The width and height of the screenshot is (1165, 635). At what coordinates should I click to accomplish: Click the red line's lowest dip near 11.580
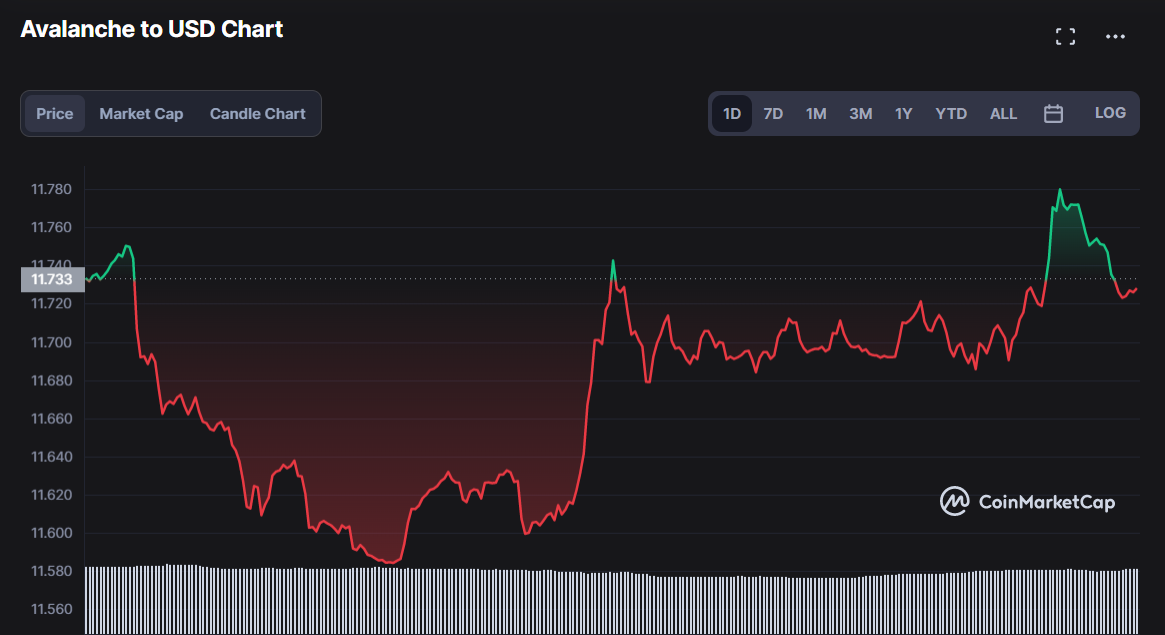click(x=388, y=562)
